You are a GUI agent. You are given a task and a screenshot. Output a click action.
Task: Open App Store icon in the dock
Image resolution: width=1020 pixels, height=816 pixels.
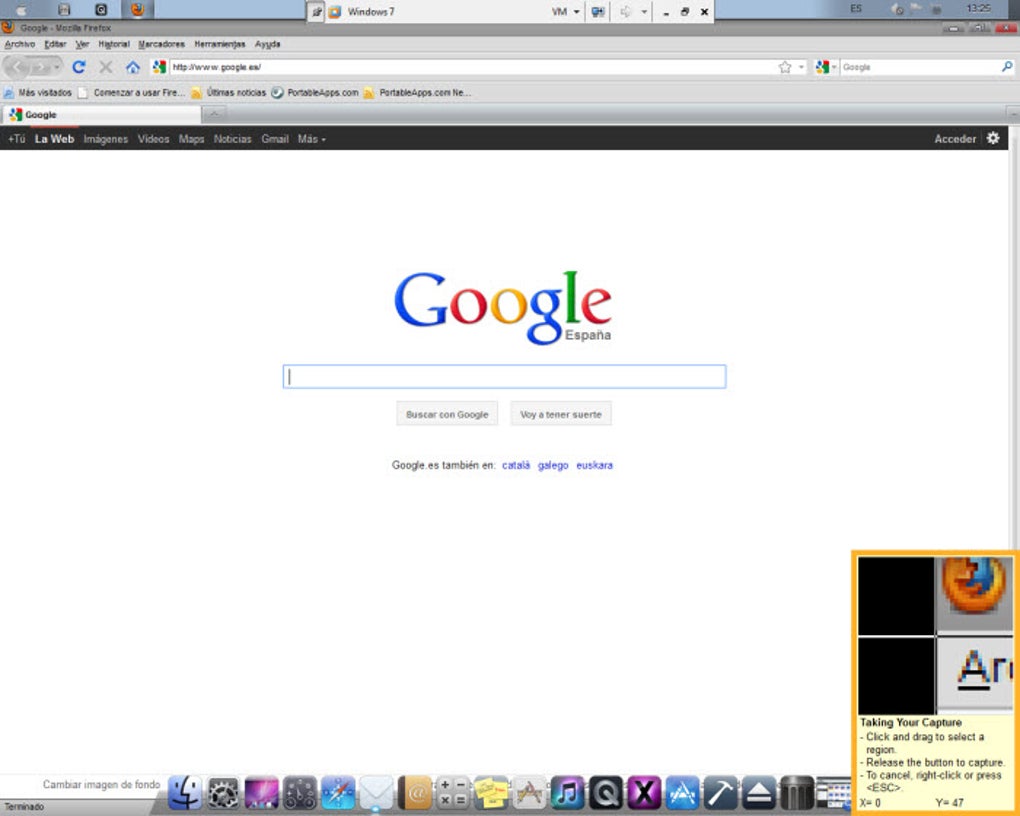tap(682, 793)
